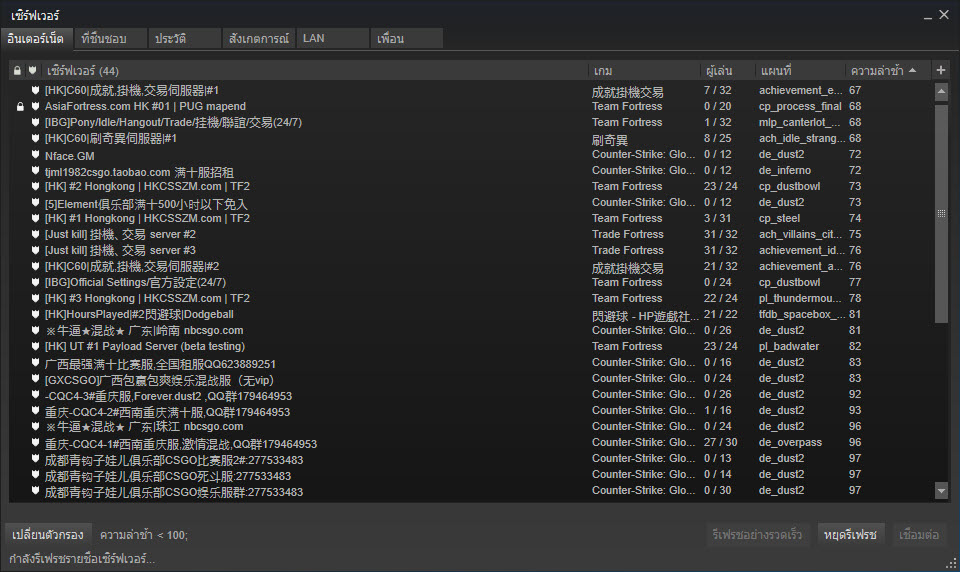Image resolution: width=960 pixels, height=572 pixels.
Task: Switch to the ประวัติ tab
Action: (x=184, y=39)
